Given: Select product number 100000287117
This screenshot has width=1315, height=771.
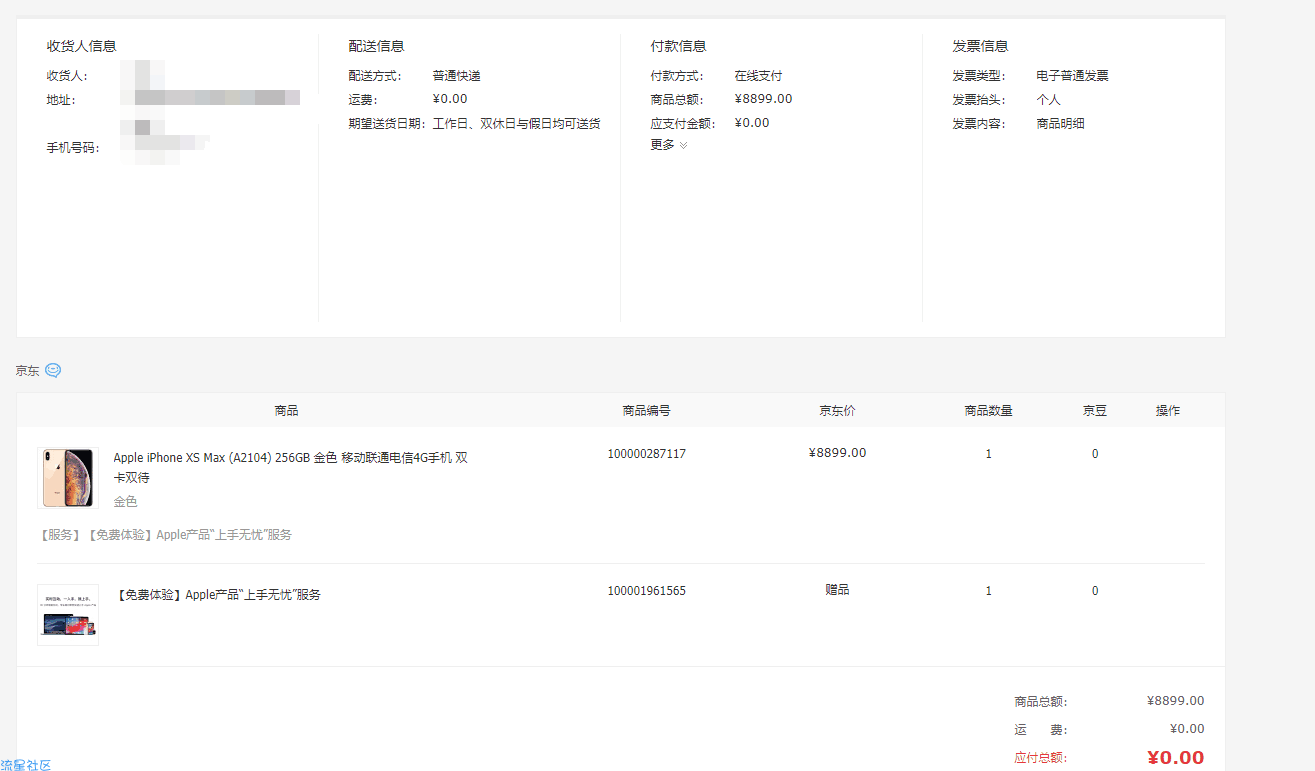Looking at the screenshot, I should tap(647, 454).
